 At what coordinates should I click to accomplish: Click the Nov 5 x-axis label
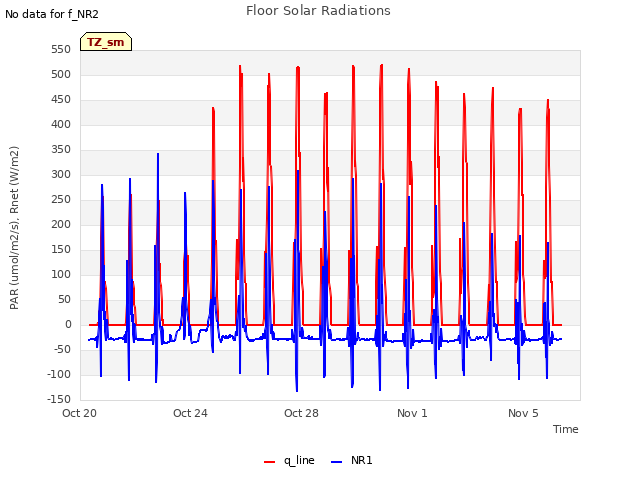[523, 413]
